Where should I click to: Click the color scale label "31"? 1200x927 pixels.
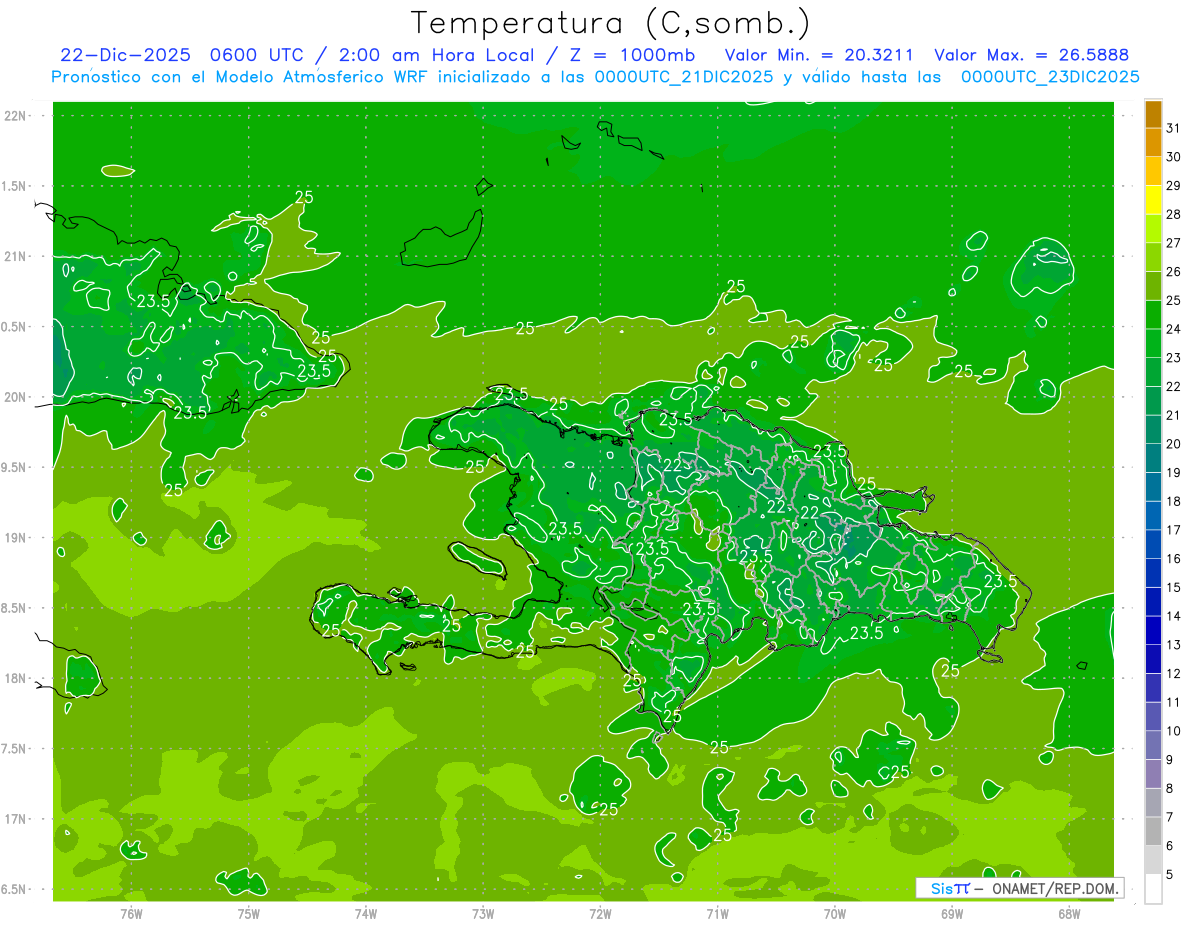tap(1174, 128)
